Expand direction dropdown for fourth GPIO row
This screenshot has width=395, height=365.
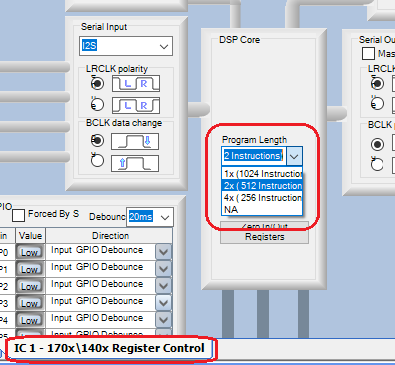163,303
